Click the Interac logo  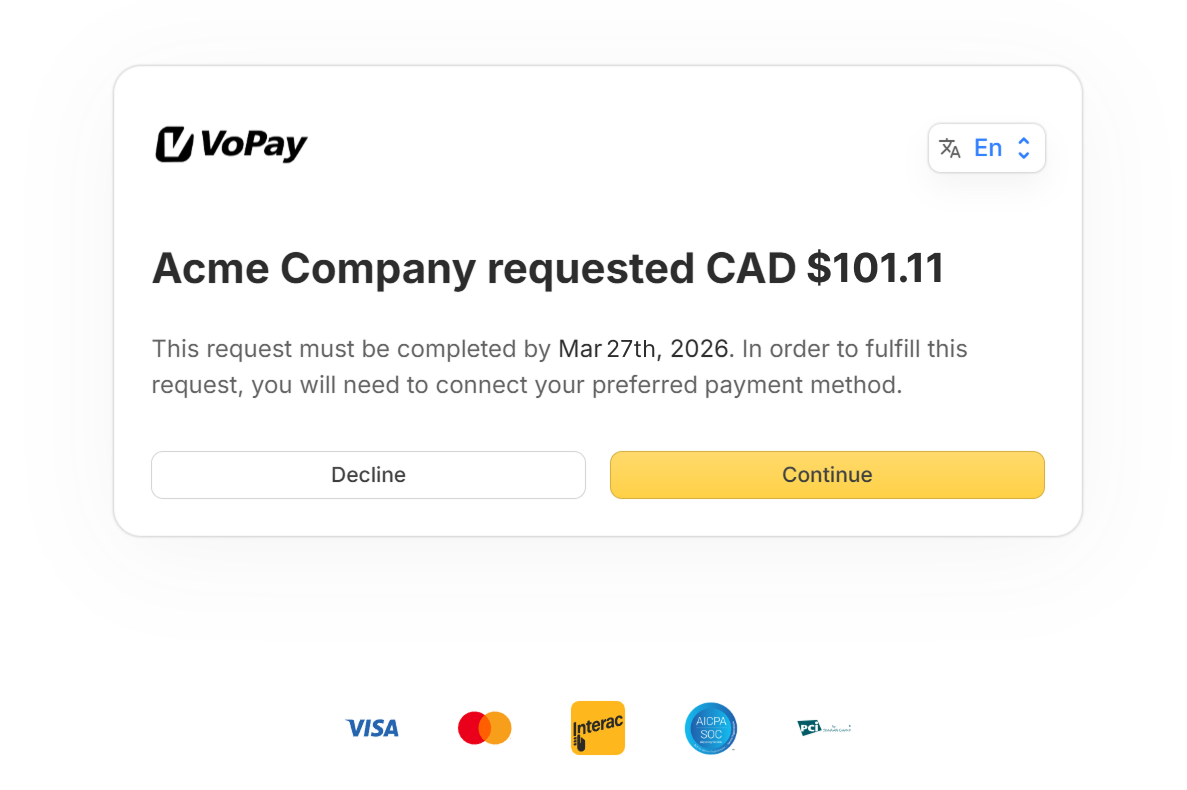pos(598,728)
